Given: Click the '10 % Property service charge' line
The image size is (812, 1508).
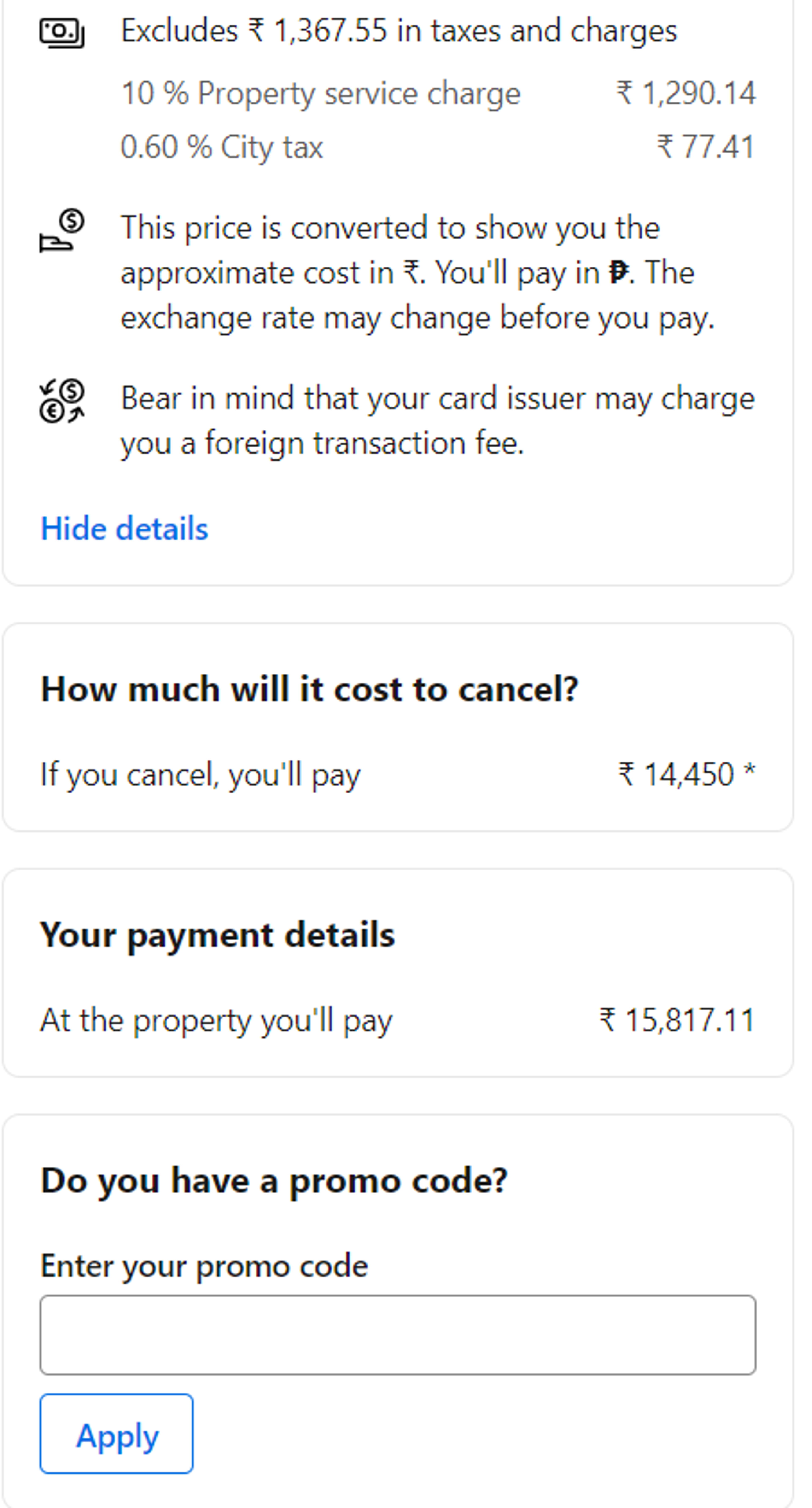Looking at the screenshot, I should tap(321, 94).
